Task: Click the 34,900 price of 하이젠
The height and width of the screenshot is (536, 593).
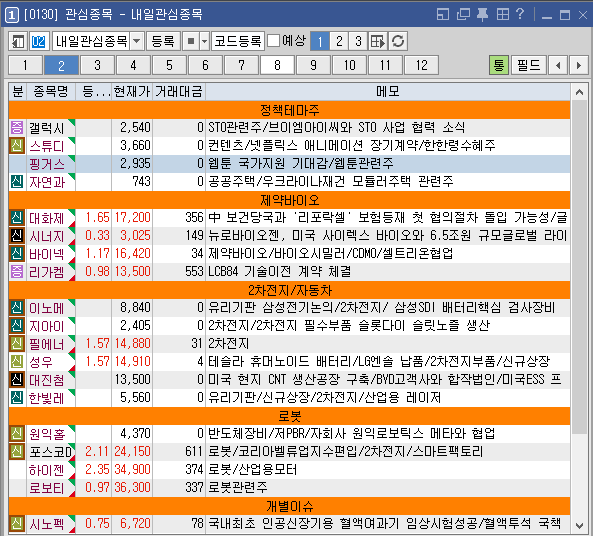Action: pos(132,470)
